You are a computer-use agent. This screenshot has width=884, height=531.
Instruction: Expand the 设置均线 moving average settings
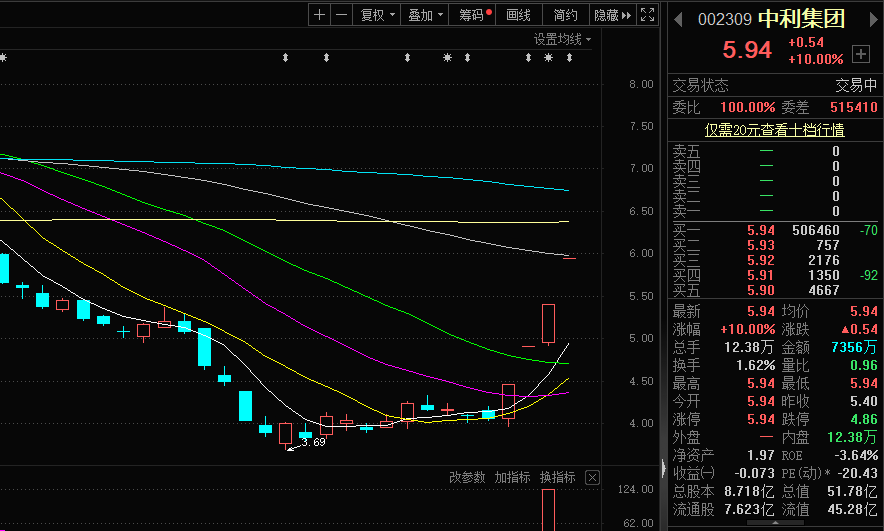tap(562, 39)
